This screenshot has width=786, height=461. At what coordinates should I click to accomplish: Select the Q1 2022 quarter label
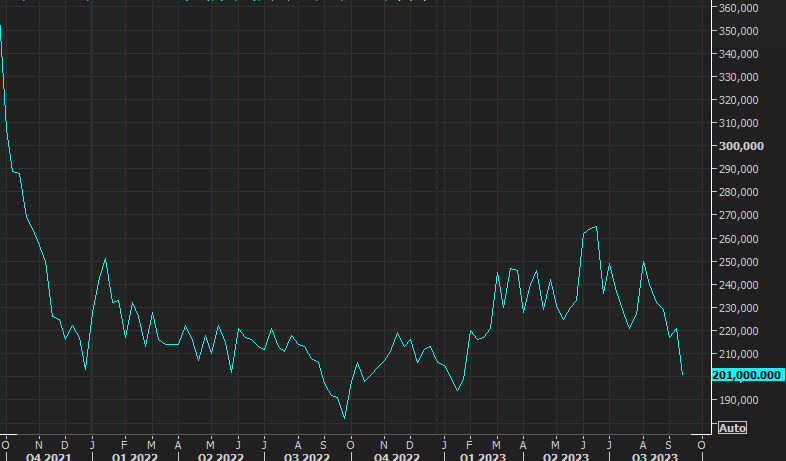pyautogui.click(x=133, y=456)
